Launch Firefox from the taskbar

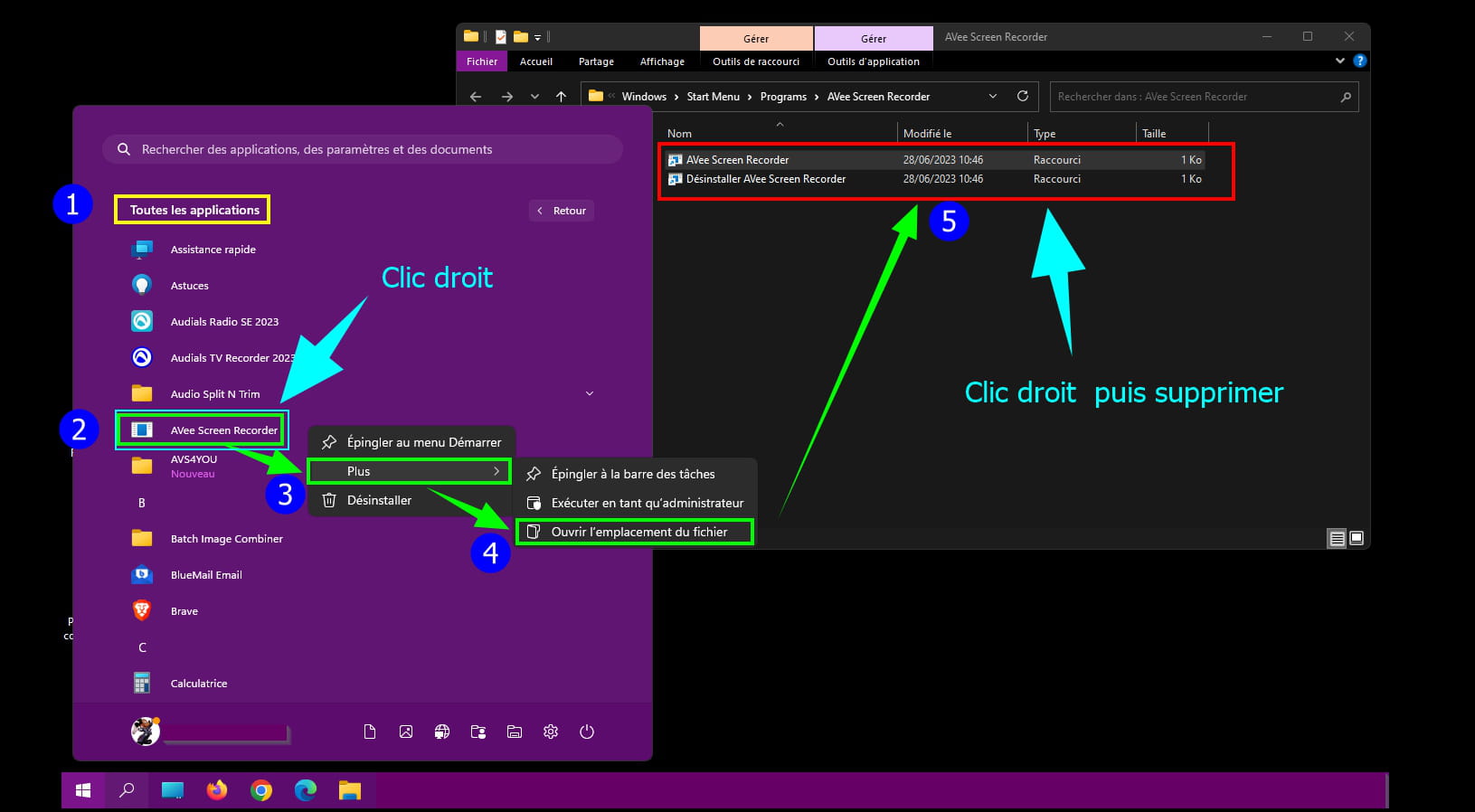(x=217, y=790)
